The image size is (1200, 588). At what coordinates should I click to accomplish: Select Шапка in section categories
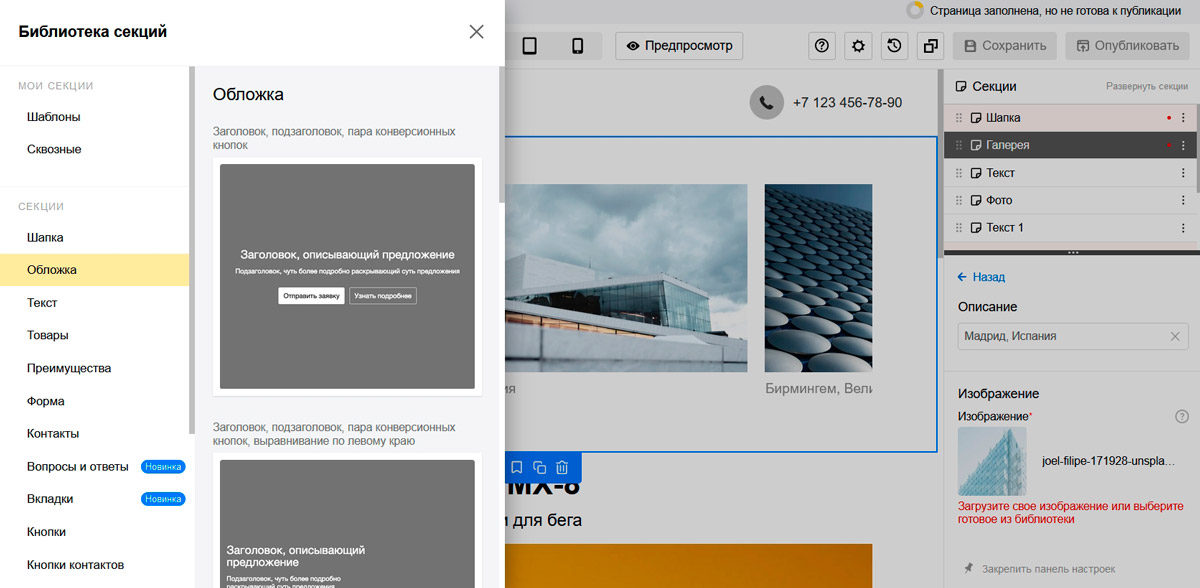point(45,238)
